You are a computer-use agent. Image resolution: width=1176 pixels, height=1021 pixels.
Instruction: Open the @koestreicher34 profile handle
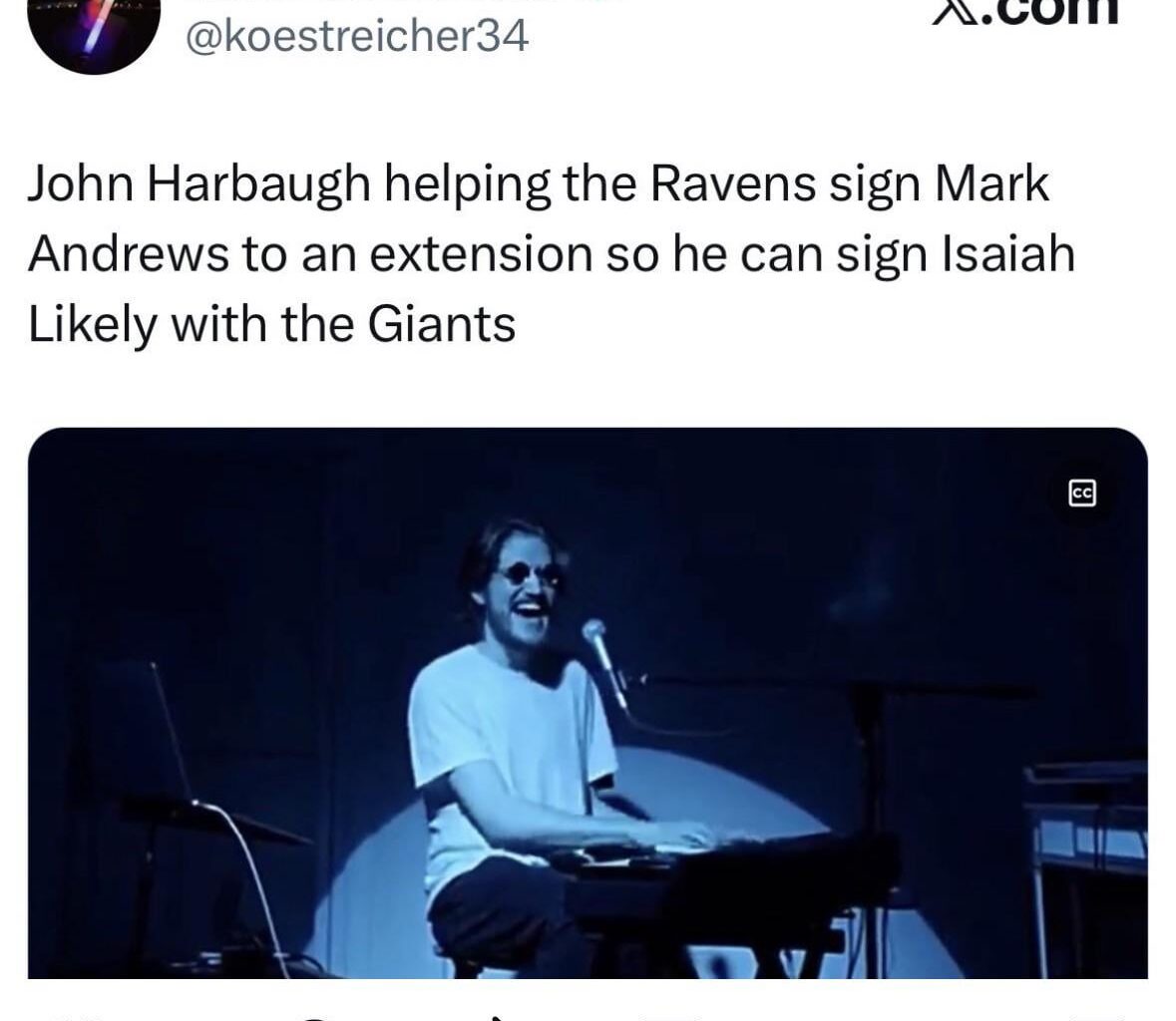(x=357, y=36)
